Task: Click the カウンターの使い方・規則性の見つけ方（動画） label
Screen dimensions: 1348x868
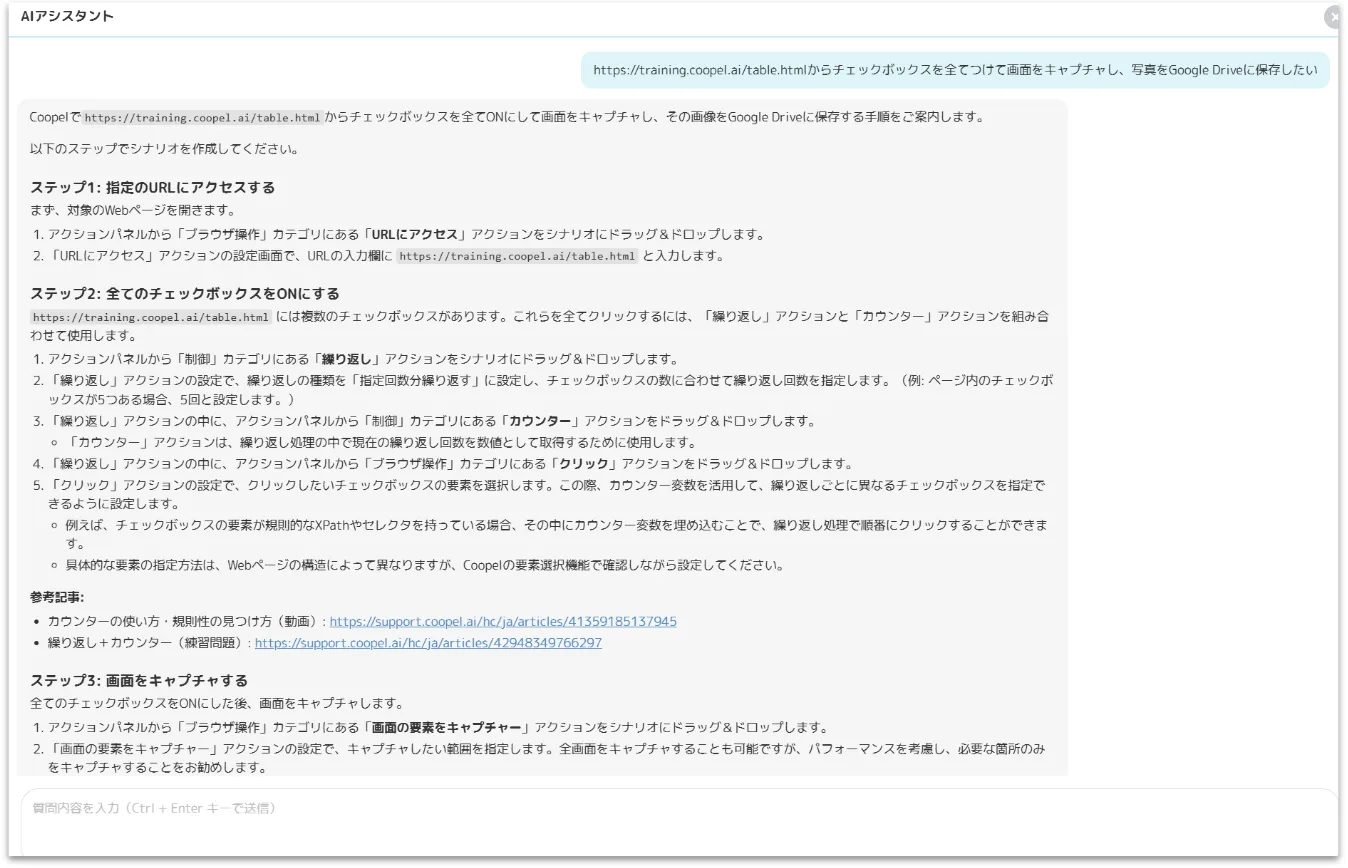Action: coord(184,621)
